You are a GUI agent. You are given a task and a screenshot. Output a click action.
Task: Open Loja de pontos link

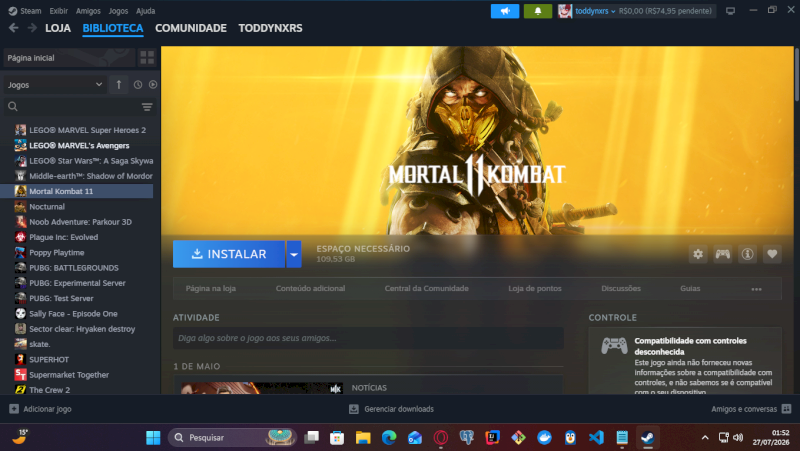pos(535,288)
